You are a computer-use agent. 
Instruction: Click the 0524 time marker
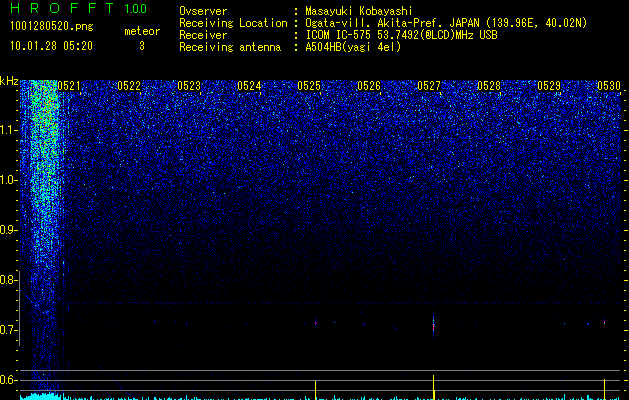pos(249,85)
